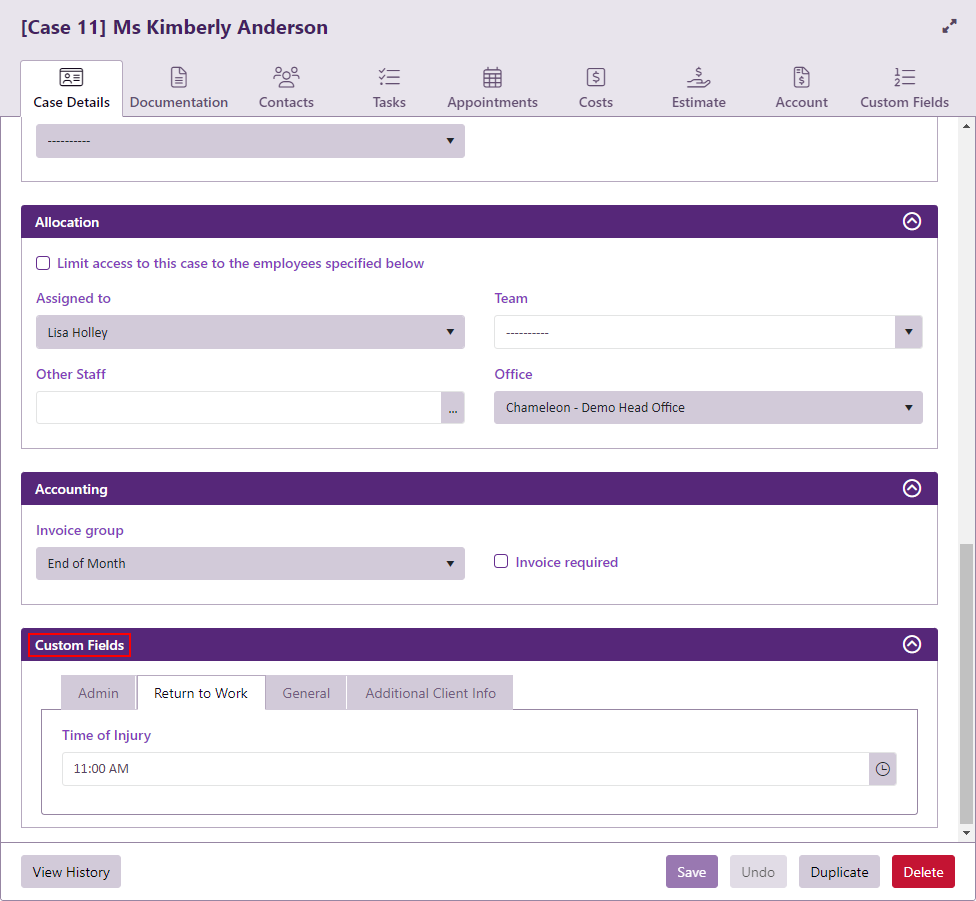
Task: Click the clock icon for Time of Injury
Action: pos(883,769)
